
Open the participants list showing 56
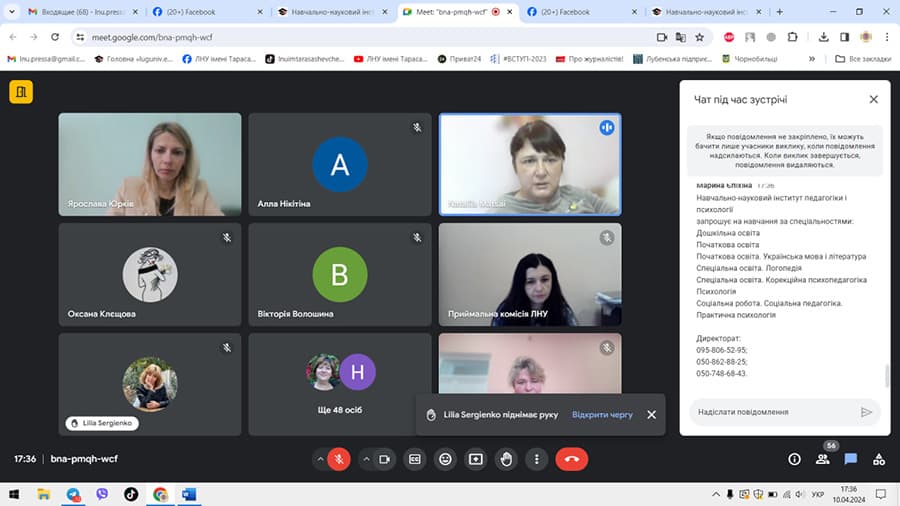pos(823,459)
